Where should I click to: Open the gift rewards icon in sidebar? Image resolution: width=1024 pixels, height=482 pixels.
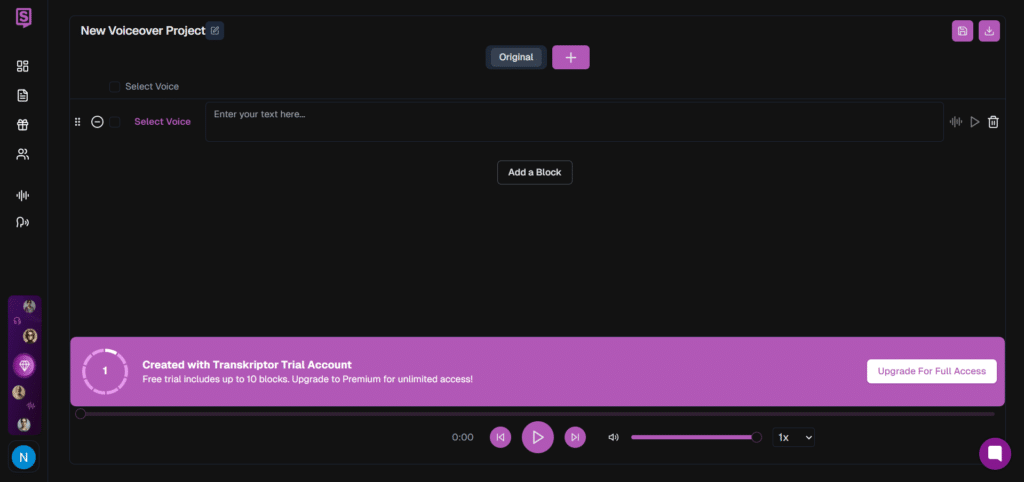click(23, 125)
